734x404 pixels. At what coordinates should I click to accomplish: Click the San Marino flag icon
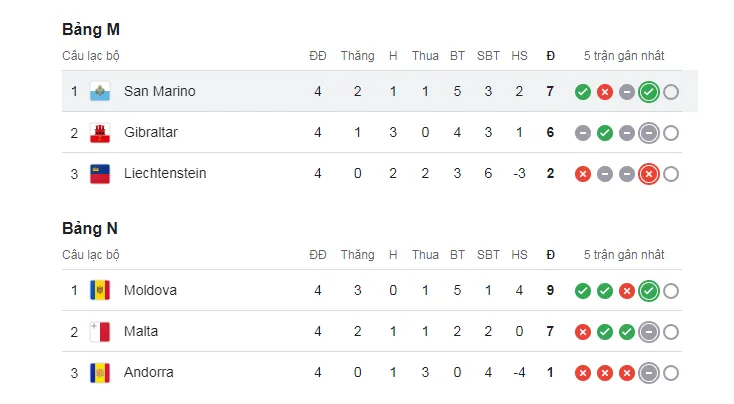point(99,91)
